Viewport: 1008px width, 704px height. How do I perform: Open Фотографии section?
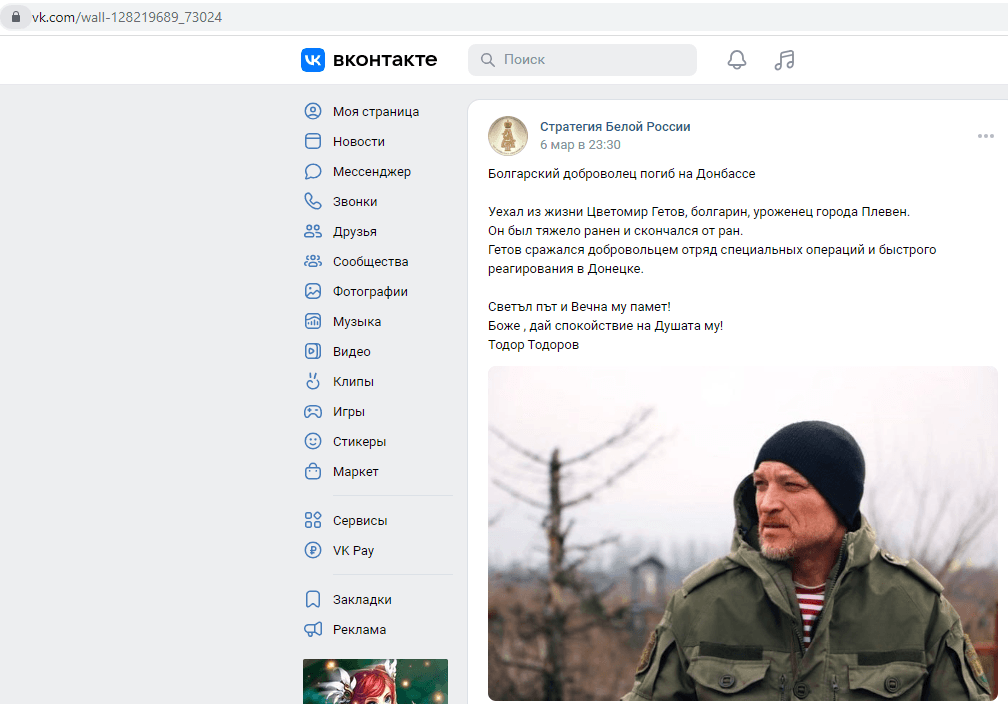[370, 291]
